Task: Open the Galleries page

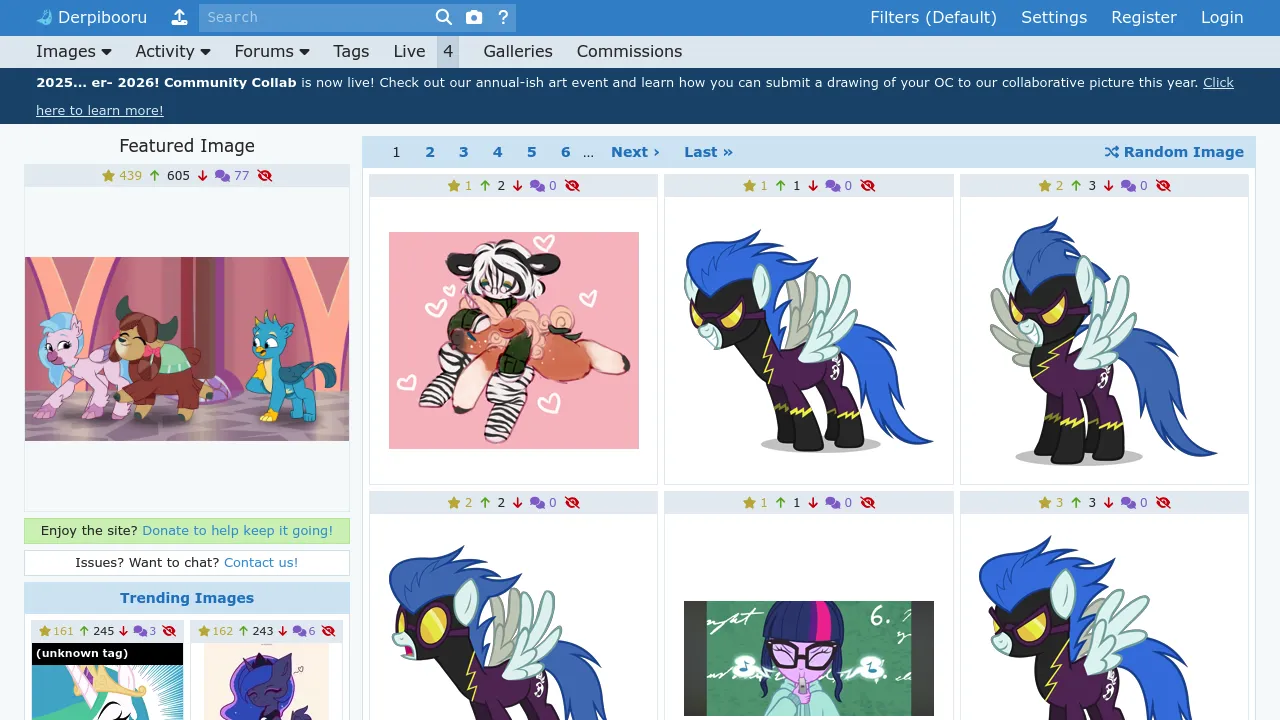Action: pos(517,52)
